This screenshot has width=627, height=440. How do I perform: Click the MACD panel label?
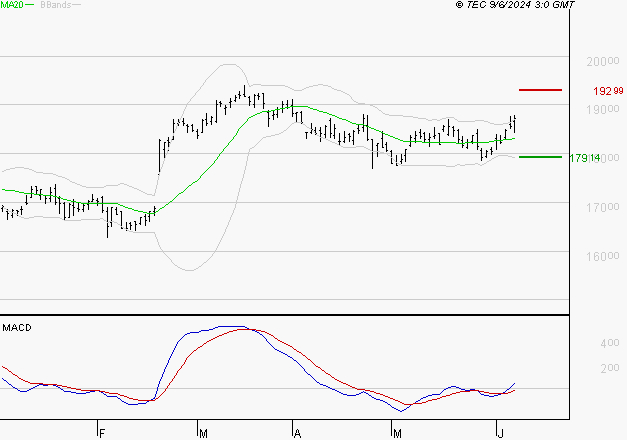point(17,328)
